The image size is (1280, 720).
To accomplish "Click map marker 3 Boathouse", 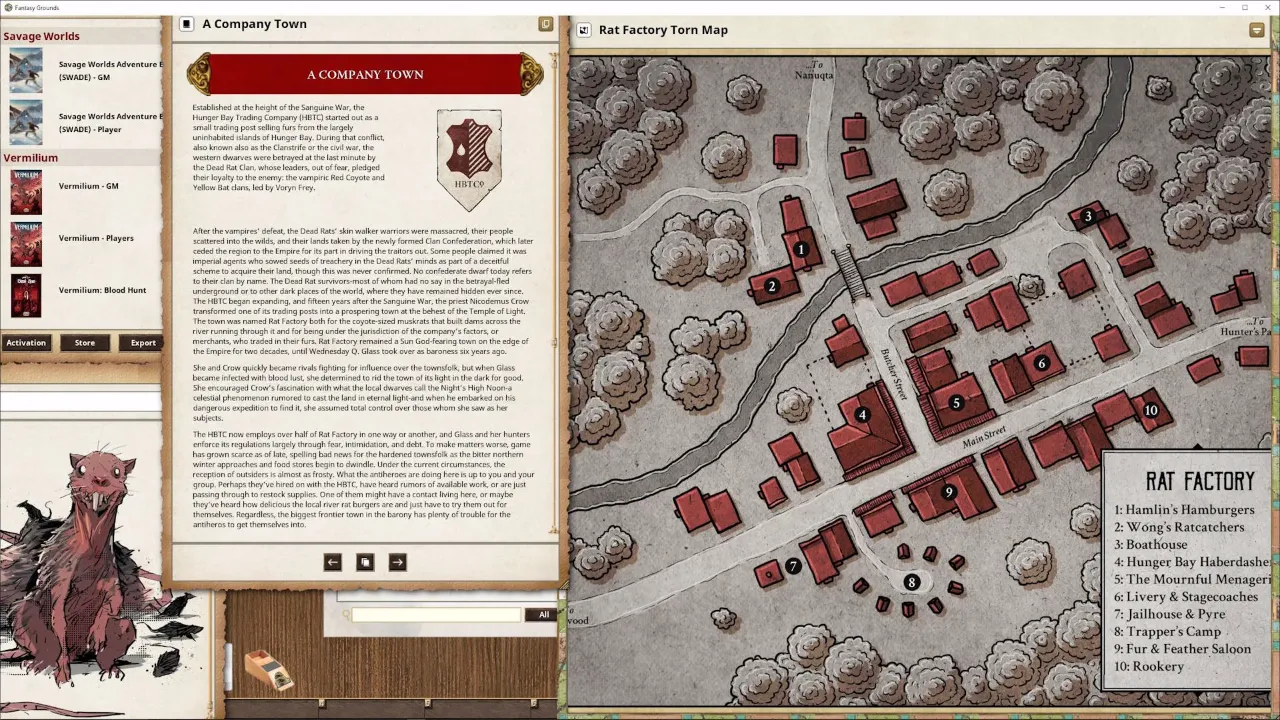I will coord(1088,216).
